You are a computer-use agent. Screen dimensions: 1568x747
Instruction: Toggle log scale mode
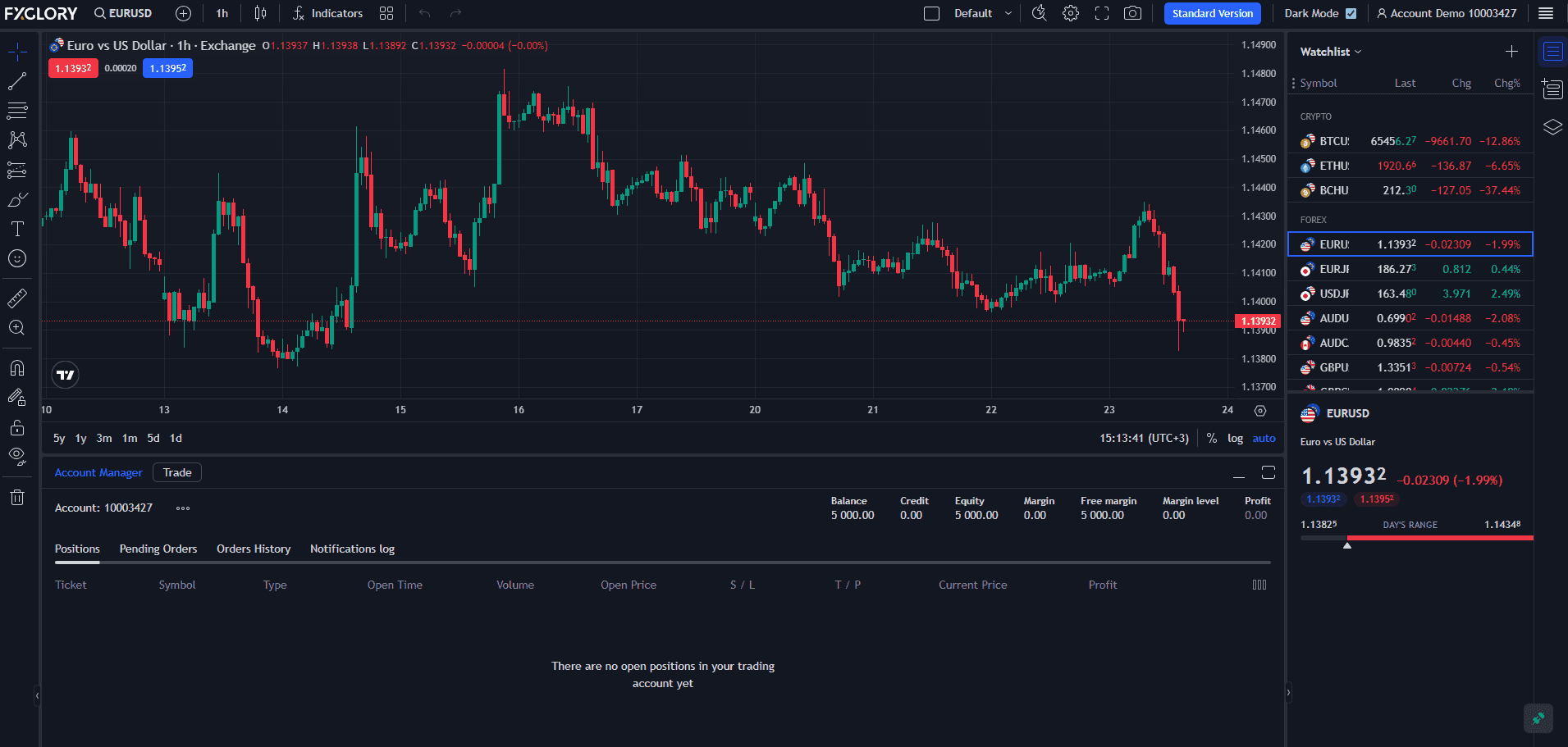click(x=1235, y=439)
